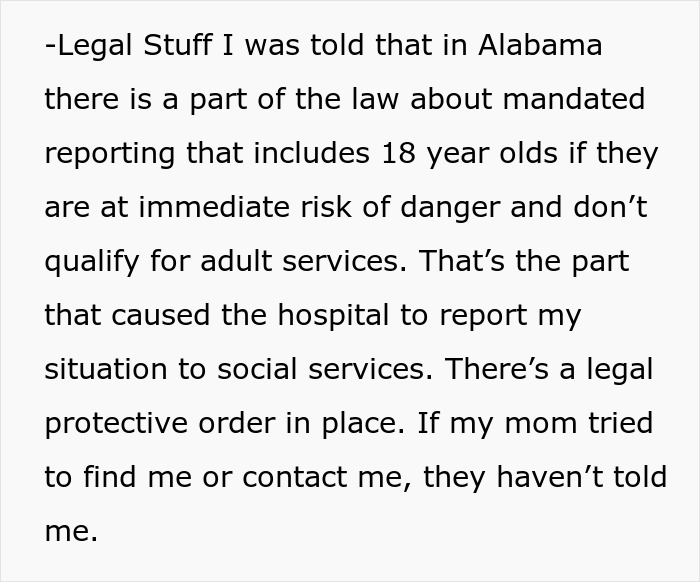Click the word "includes" in third line

(312, 153)
